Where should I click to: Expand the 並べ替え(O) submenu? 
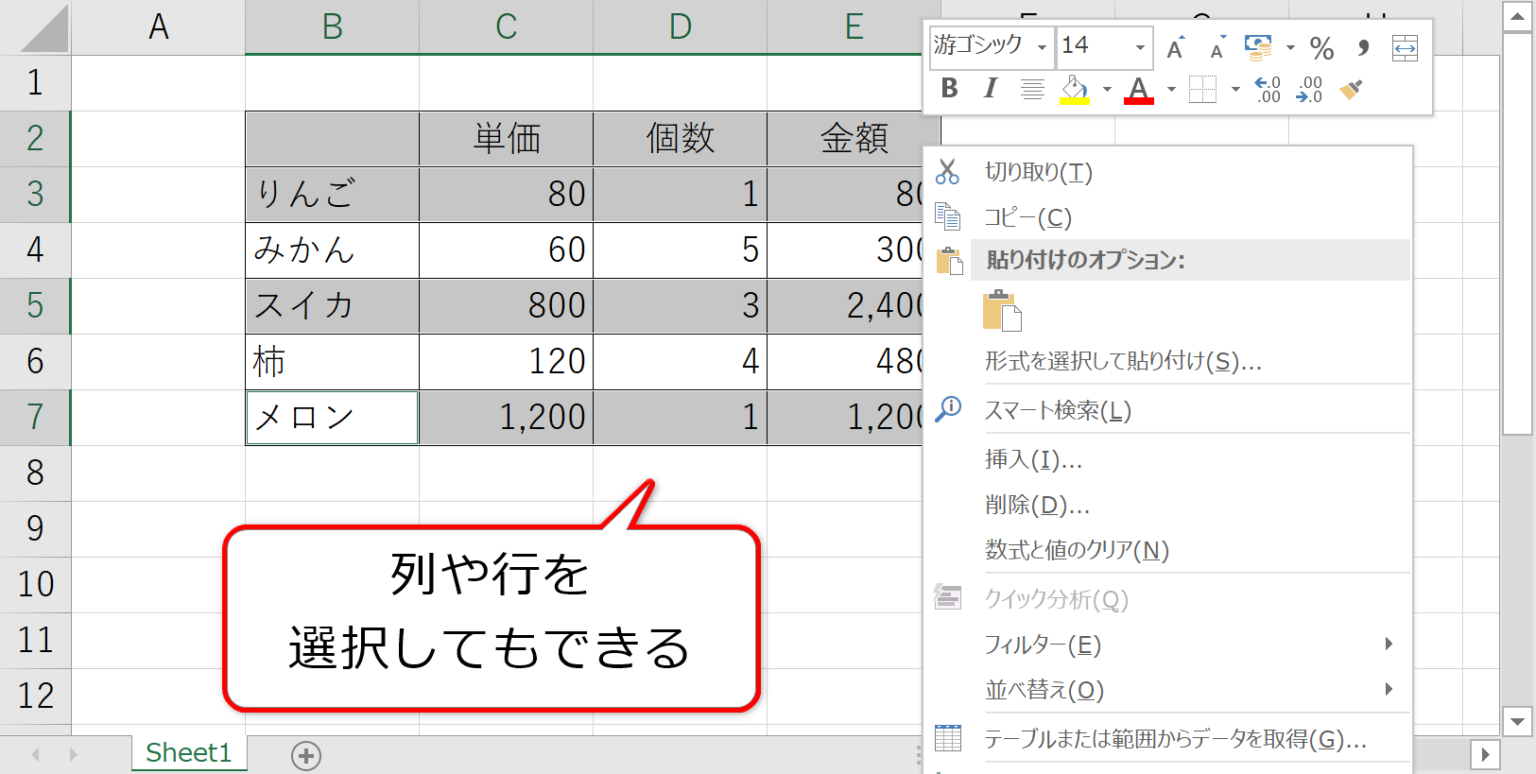coord(1167,690)
